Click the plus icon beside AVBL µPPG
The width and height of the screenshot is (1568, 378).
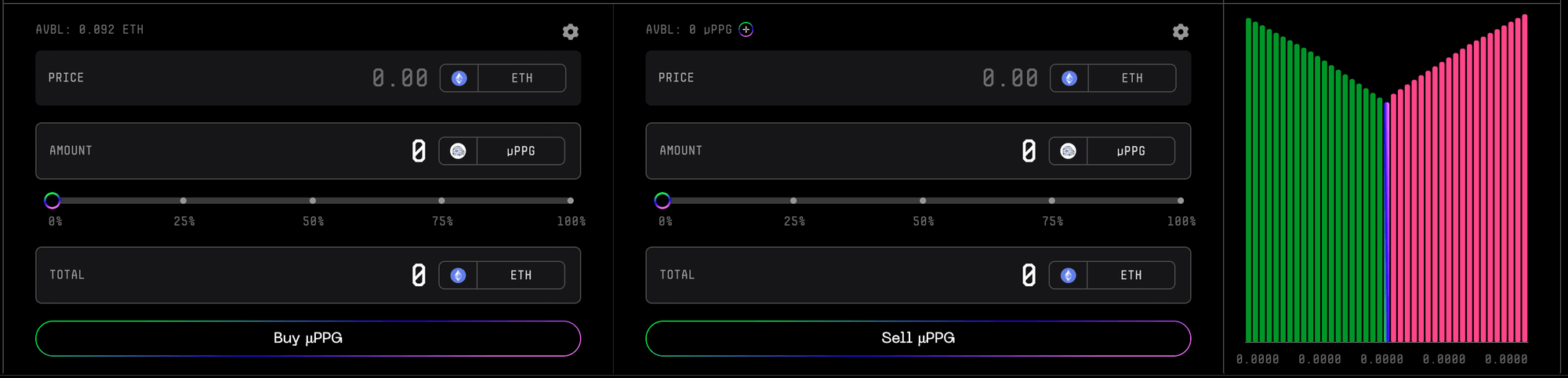pyautogui.click(x=746, y=30)
